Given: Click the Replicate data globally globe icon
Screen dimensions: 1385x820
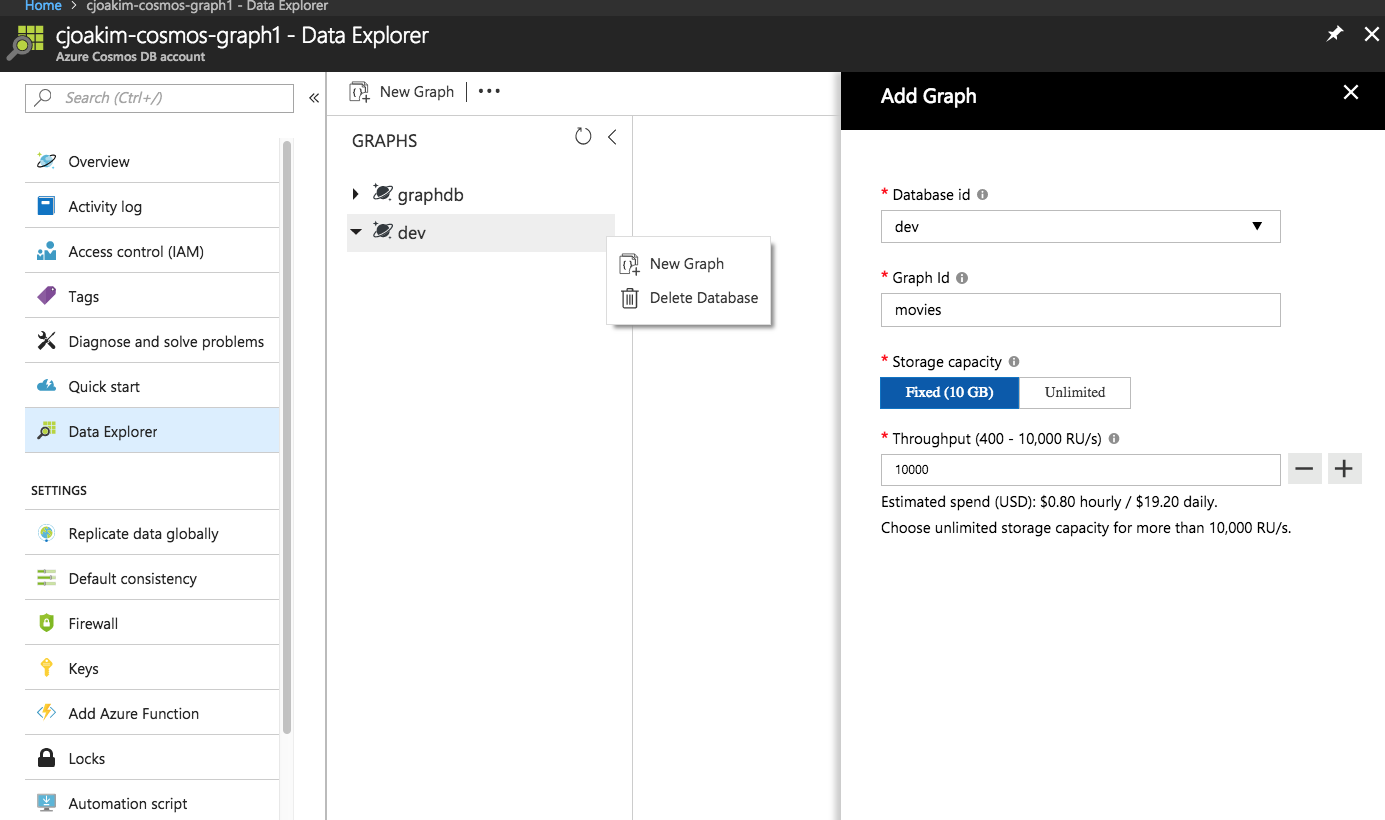Looking at the screenshot, I should pos(46,533).
